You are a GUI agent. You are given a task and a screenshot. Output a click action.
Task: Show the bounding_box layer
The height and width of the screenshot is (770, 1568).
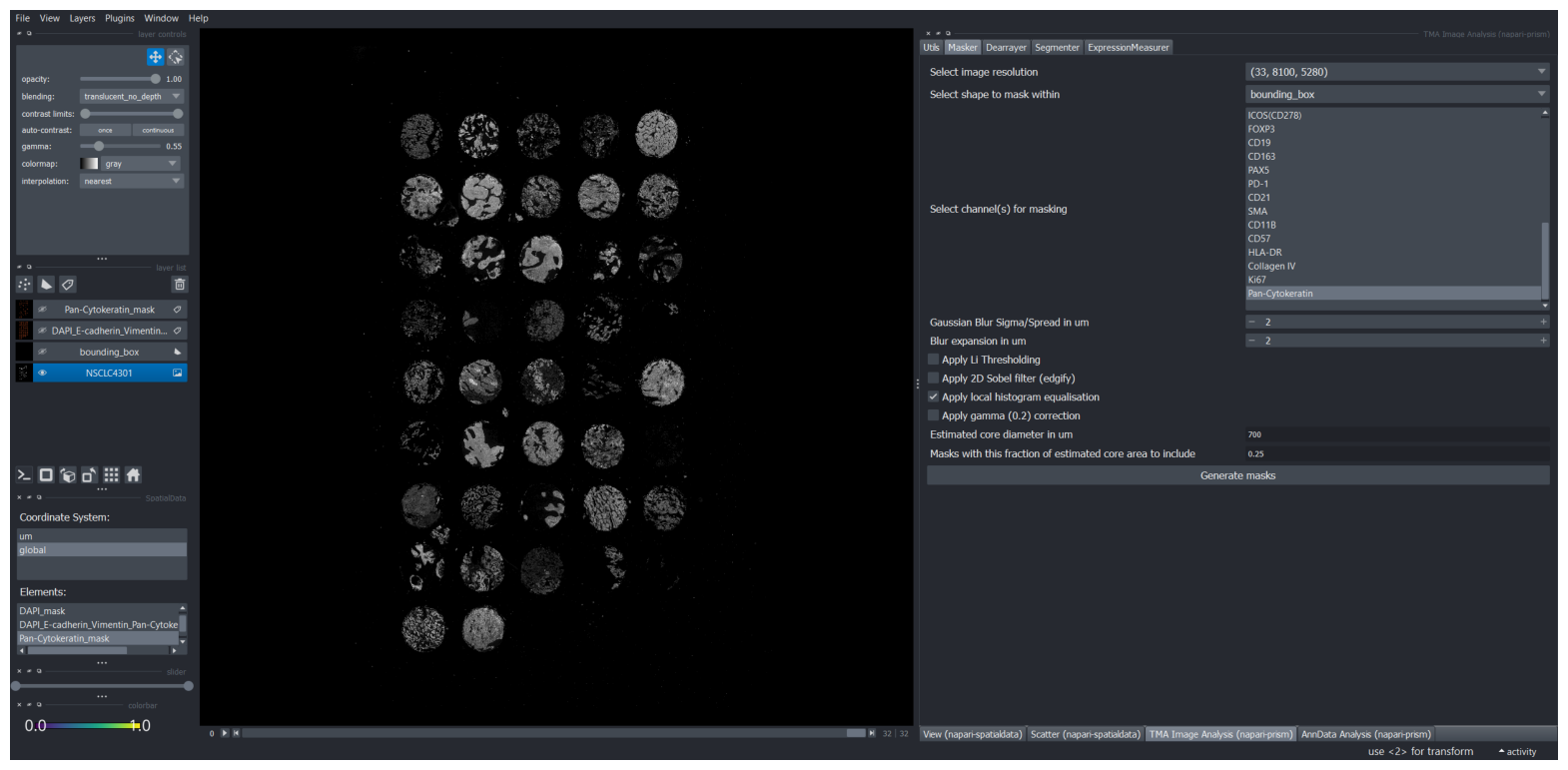(42, 352)
